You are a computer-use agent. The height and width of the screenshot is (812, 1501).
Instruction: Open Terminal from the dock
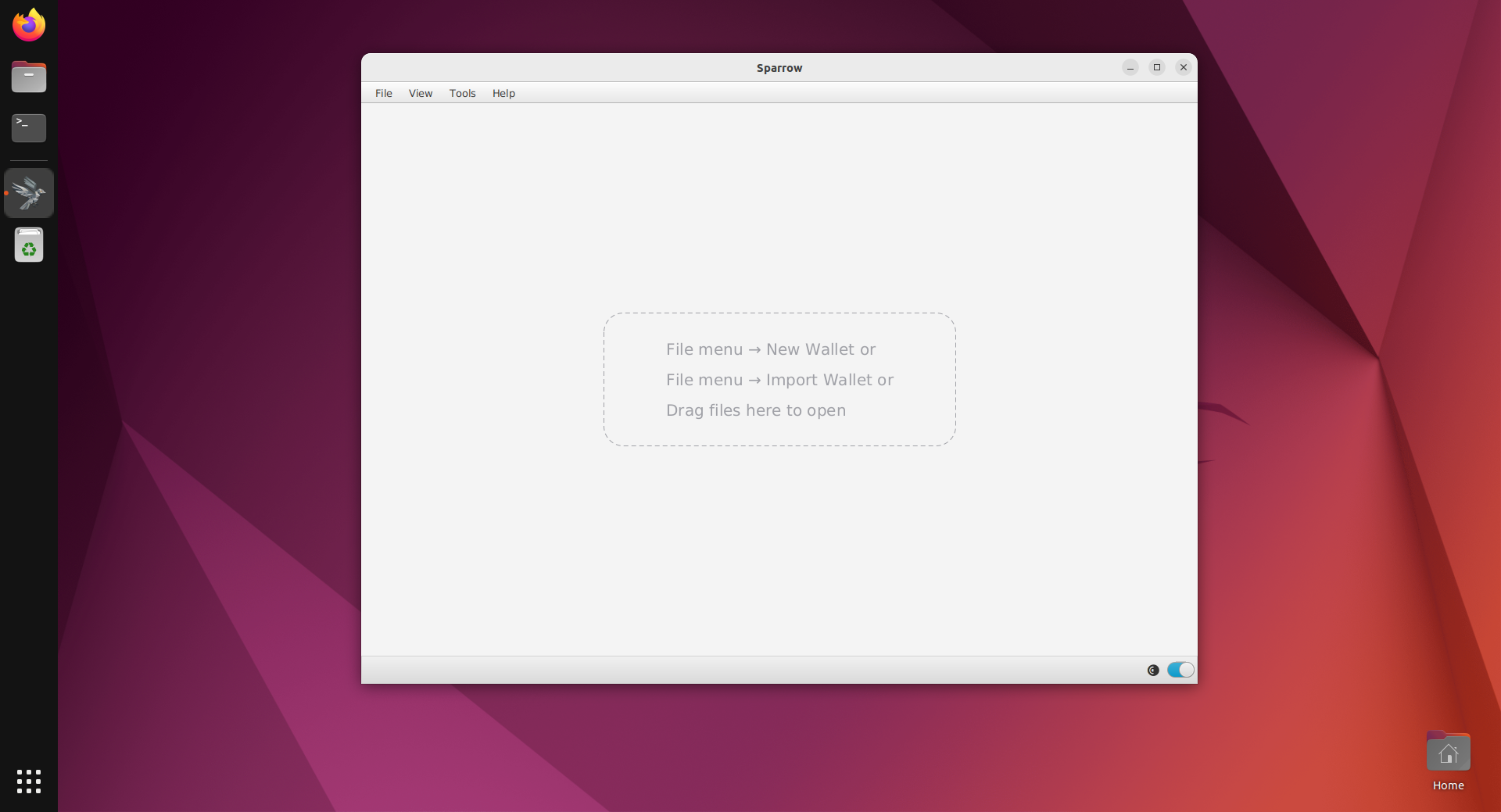(x=29, y=128)
